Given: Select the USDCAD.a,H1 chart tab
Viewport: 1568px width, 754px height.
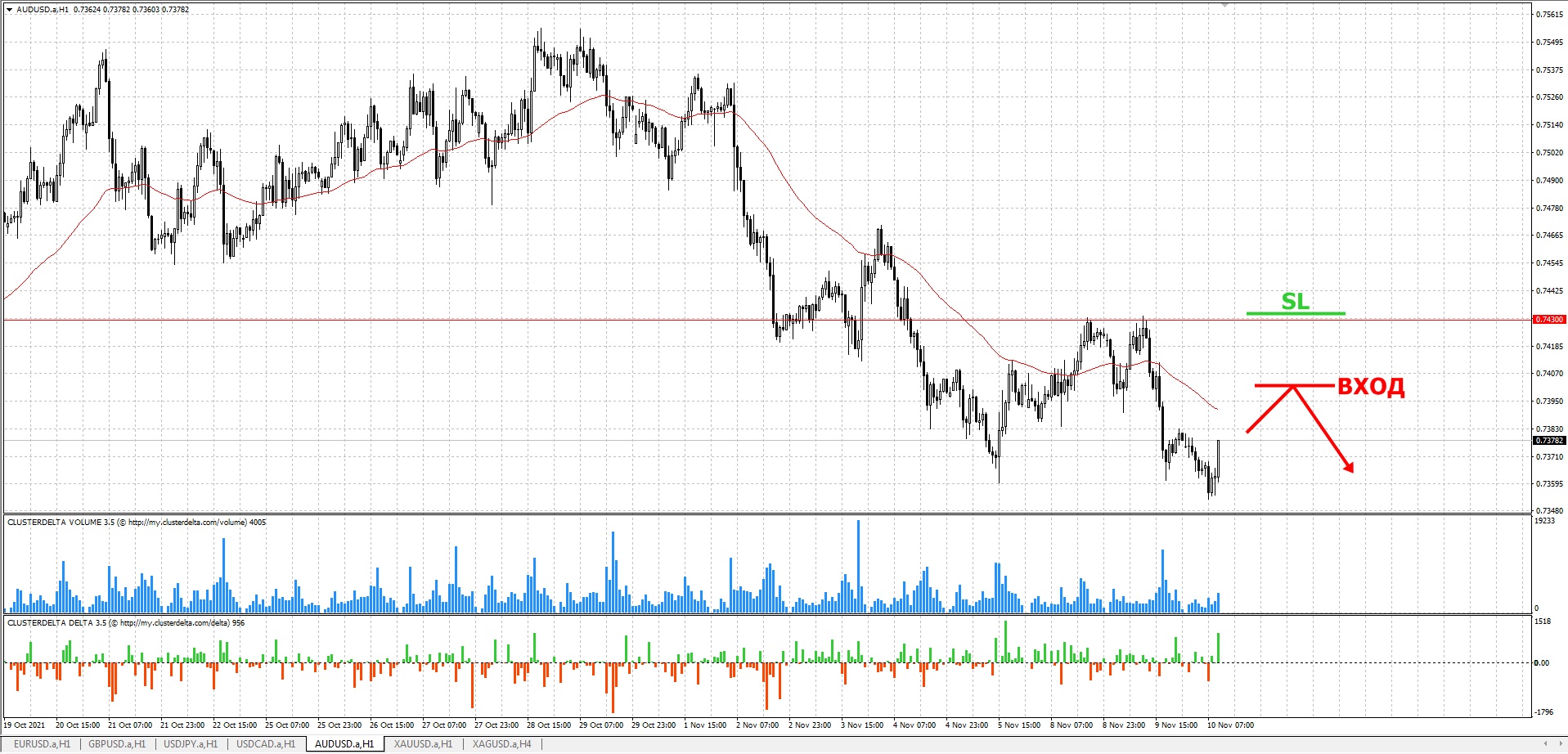Looking at the screenshot, I should click(266, 744).
